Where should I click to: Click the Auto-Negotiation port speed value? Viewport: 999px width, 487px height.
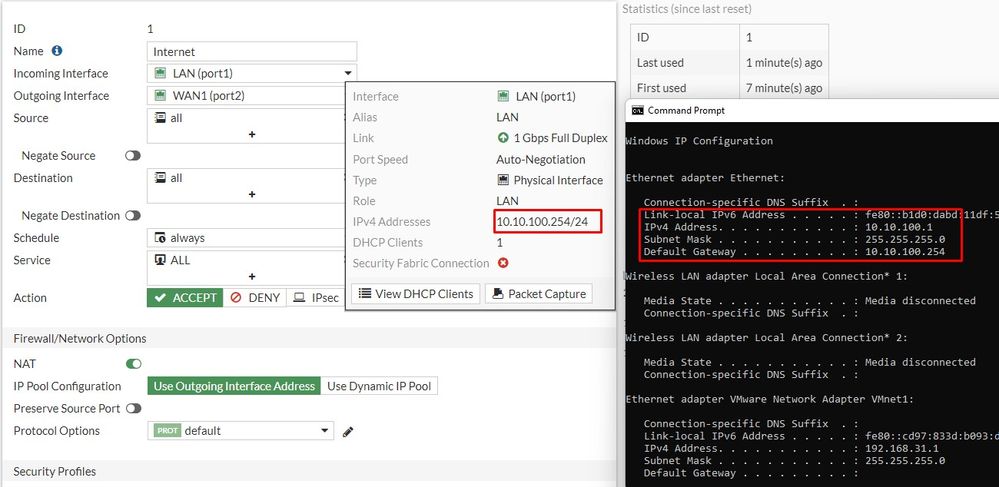541,159
